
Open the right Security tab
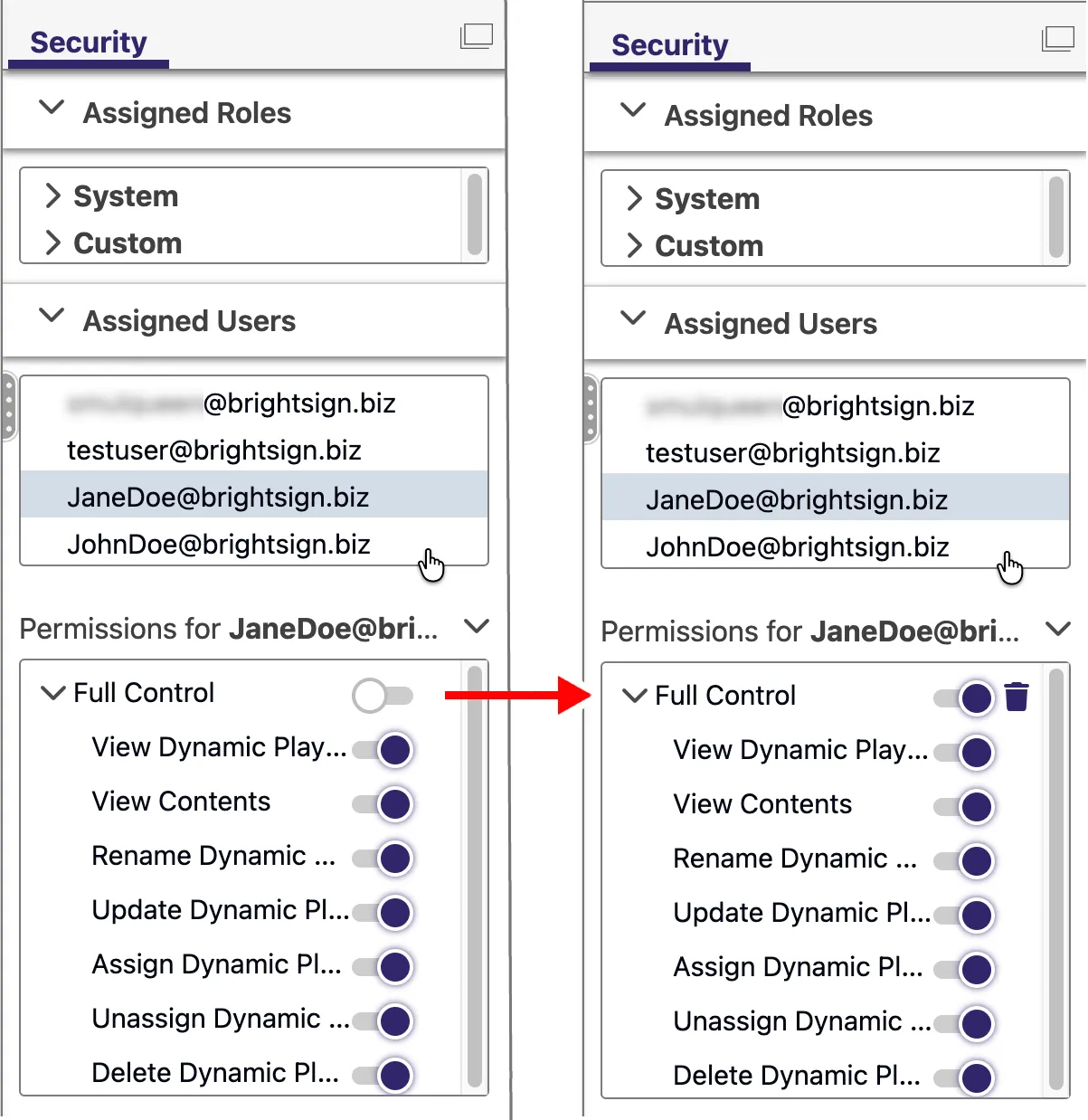point(670,45)
